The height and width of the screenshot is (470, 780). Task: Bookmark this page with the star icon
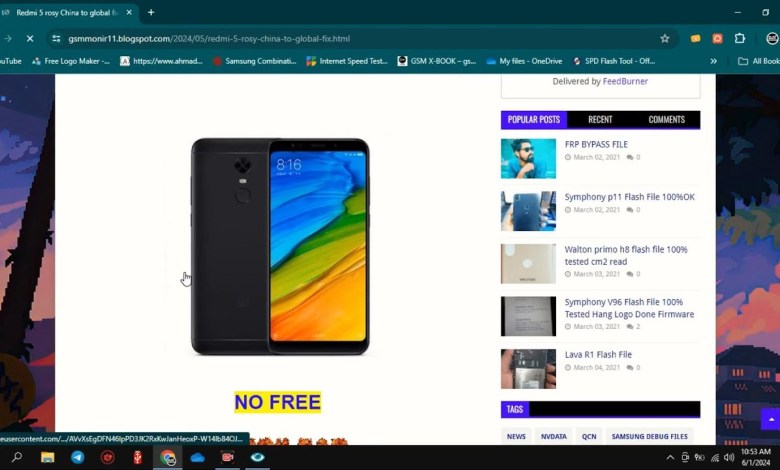click(665, 38)
